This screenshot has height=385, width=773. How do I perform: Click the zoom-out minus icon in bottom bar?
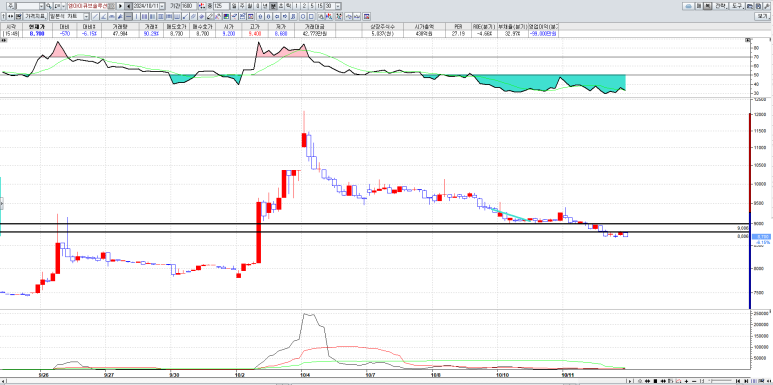click(x=694, y=381)
